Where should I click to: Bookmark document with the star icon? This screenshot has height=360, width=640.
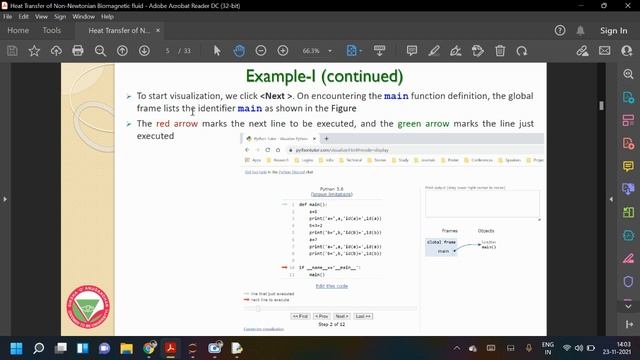pos(34,51)
